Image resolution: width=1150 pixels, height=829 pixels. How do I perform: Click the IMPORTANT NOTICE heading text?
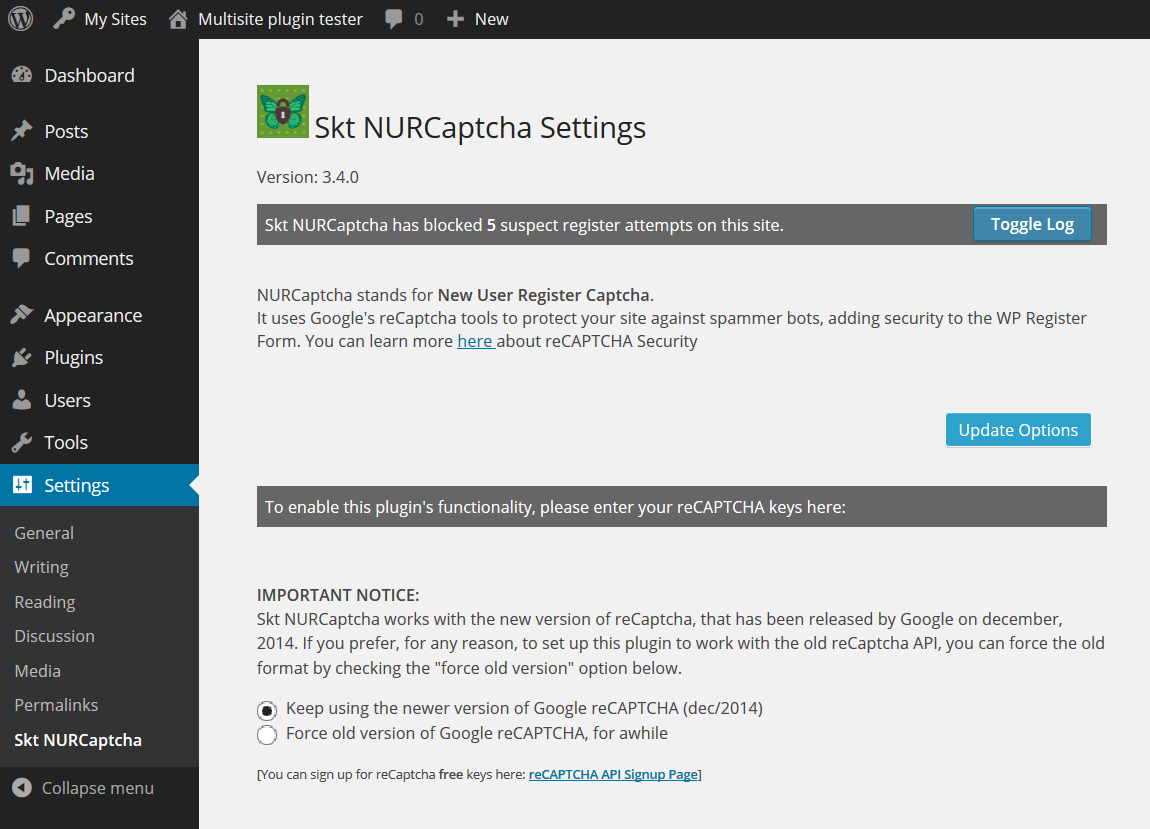coord(338,595)
